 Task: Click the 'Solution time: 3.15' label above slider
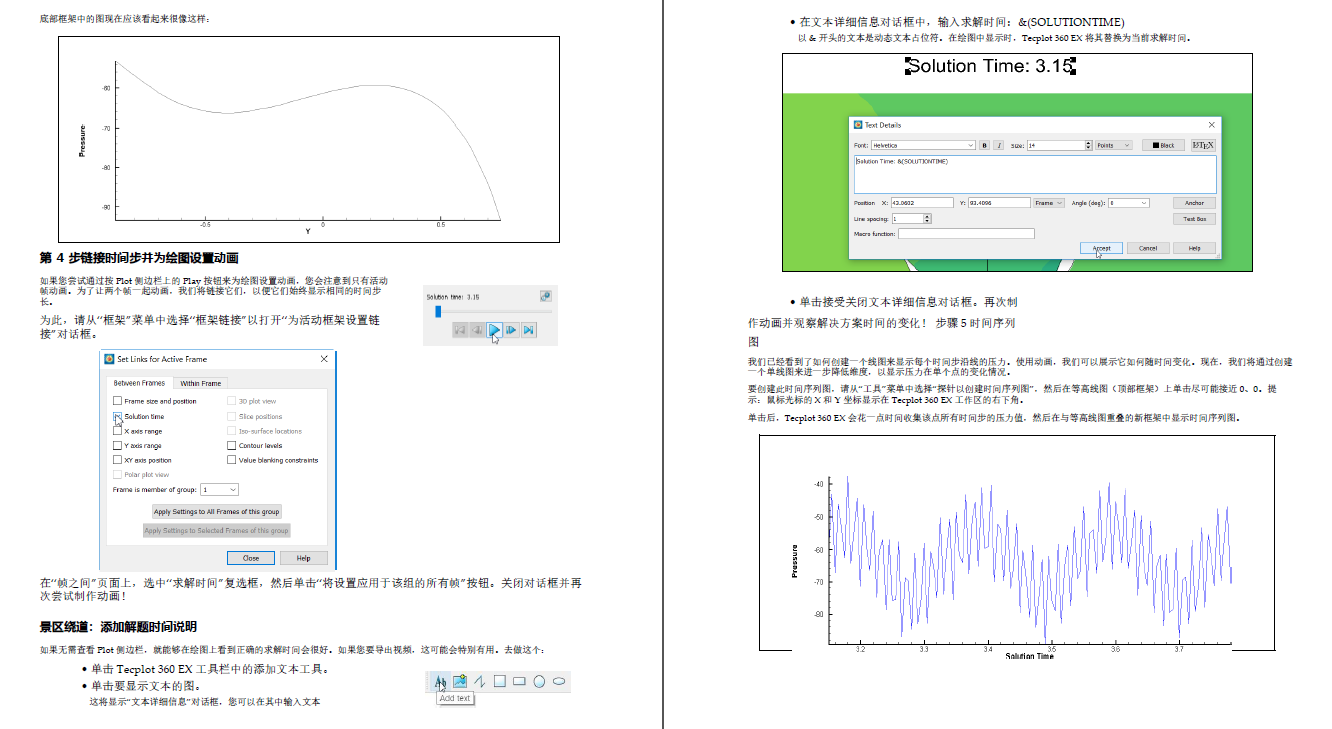(453, 297)
